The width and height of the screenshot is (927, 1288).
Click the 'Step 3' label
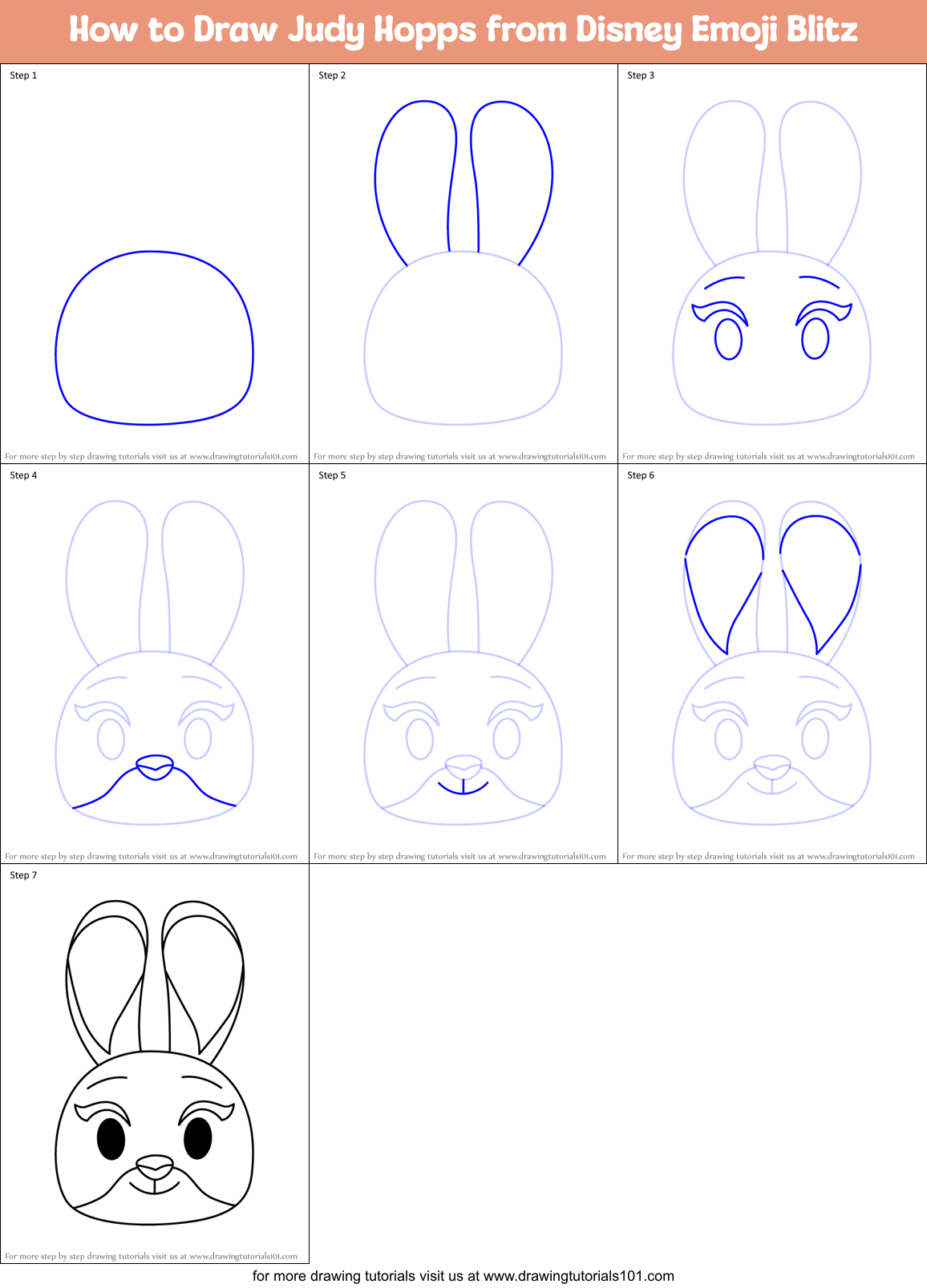tap(641, 75)
